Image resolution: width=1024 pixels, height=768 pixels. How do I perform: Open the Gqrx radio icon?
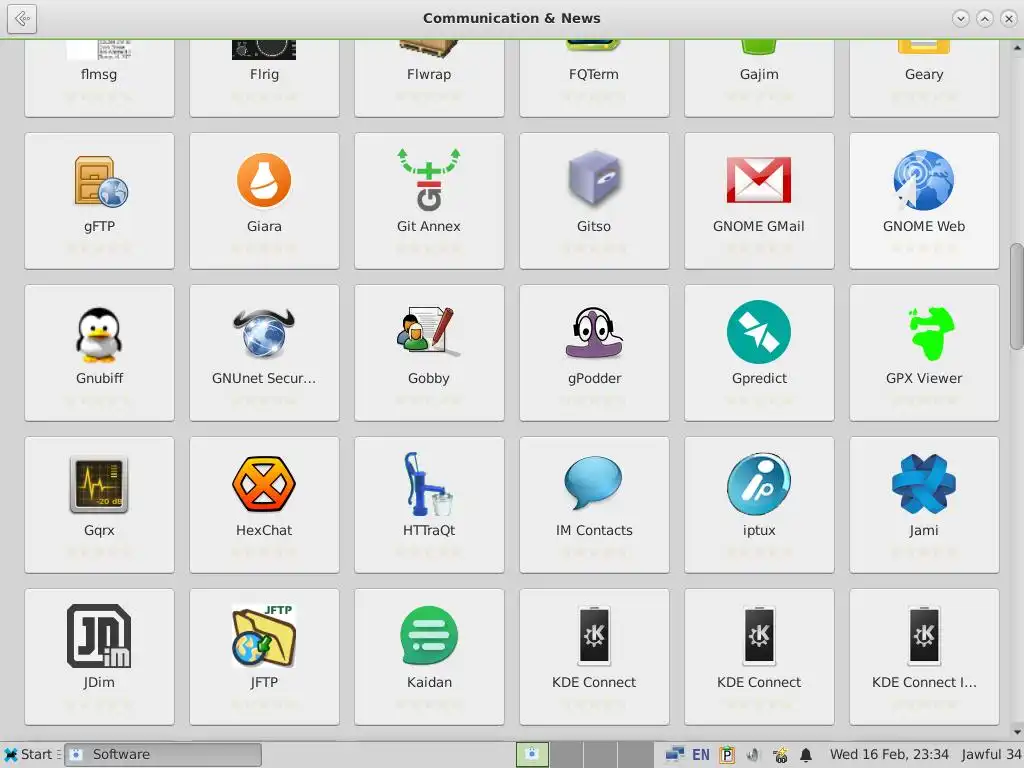[99, 484]
